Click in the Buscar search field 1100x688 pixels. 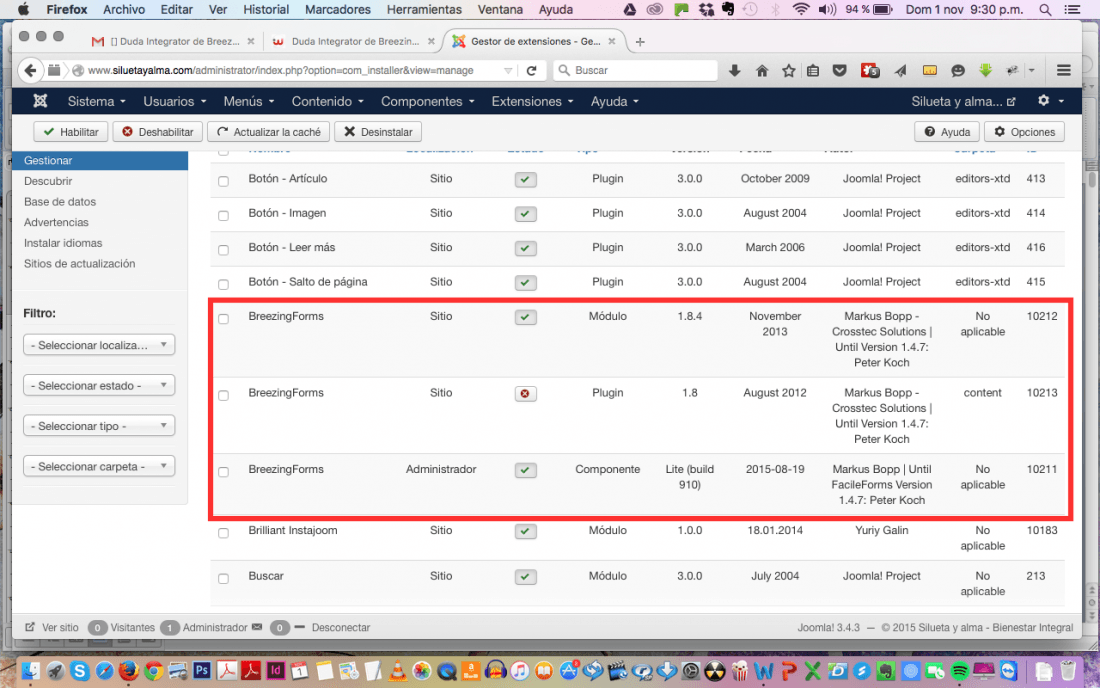point(635,70)
